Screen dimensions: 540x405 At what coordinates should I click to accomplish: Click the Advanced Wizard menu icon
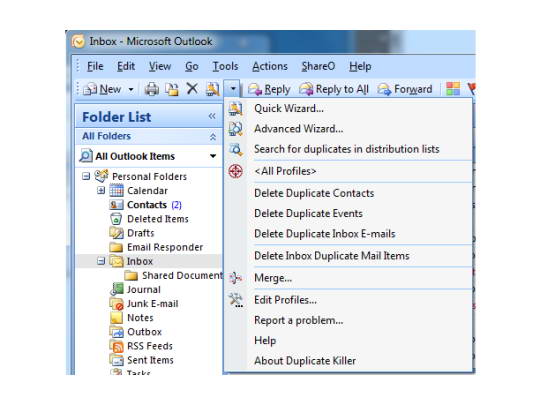pyautogui.click(x=236, y=129)
